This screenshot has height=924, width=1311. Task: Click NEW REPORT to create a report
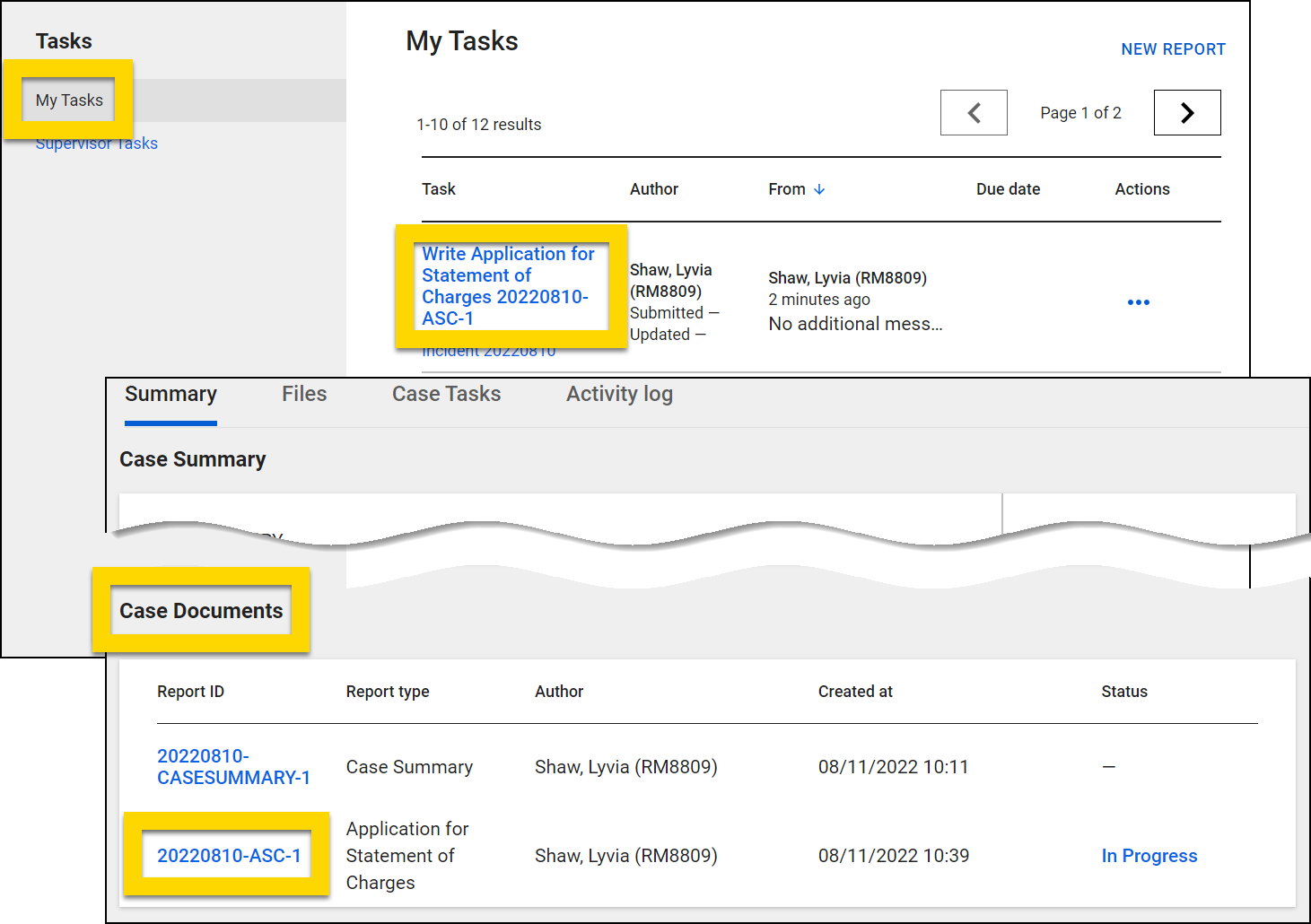(1173, 49)
